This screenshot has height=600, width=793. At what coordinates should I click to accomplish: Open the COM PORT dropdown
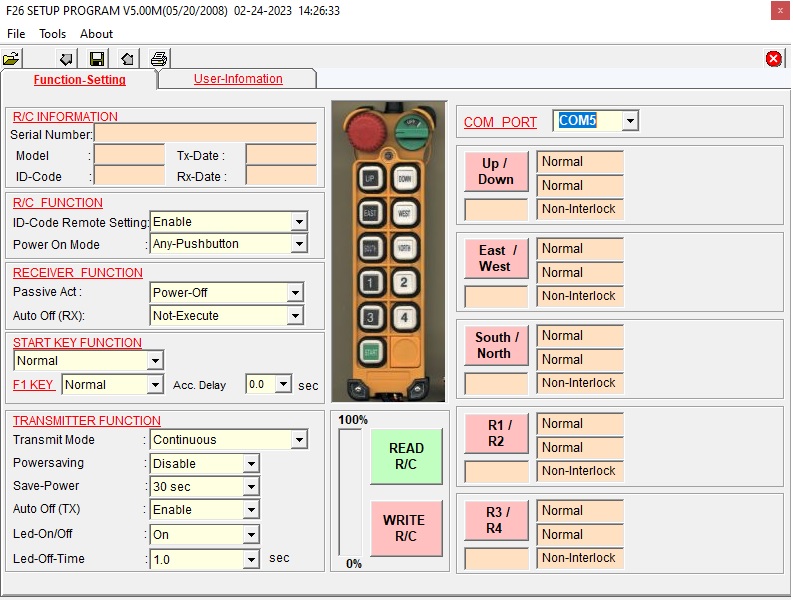[629, 121]
